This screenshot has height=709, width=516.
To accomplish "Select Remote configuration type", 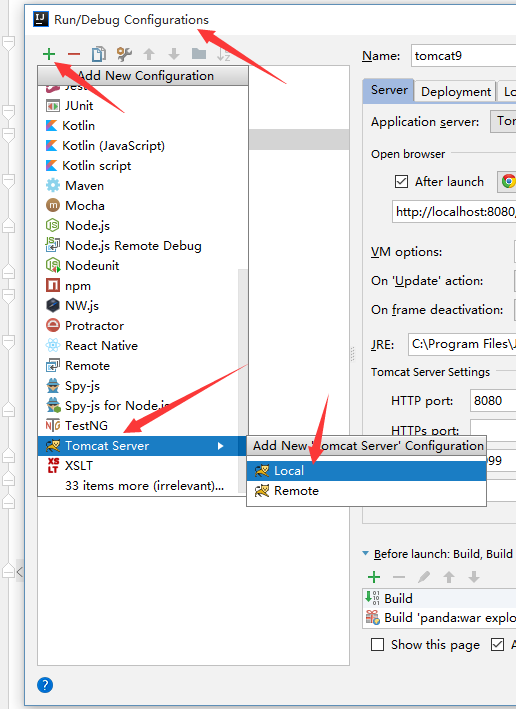I will (138, 365).
